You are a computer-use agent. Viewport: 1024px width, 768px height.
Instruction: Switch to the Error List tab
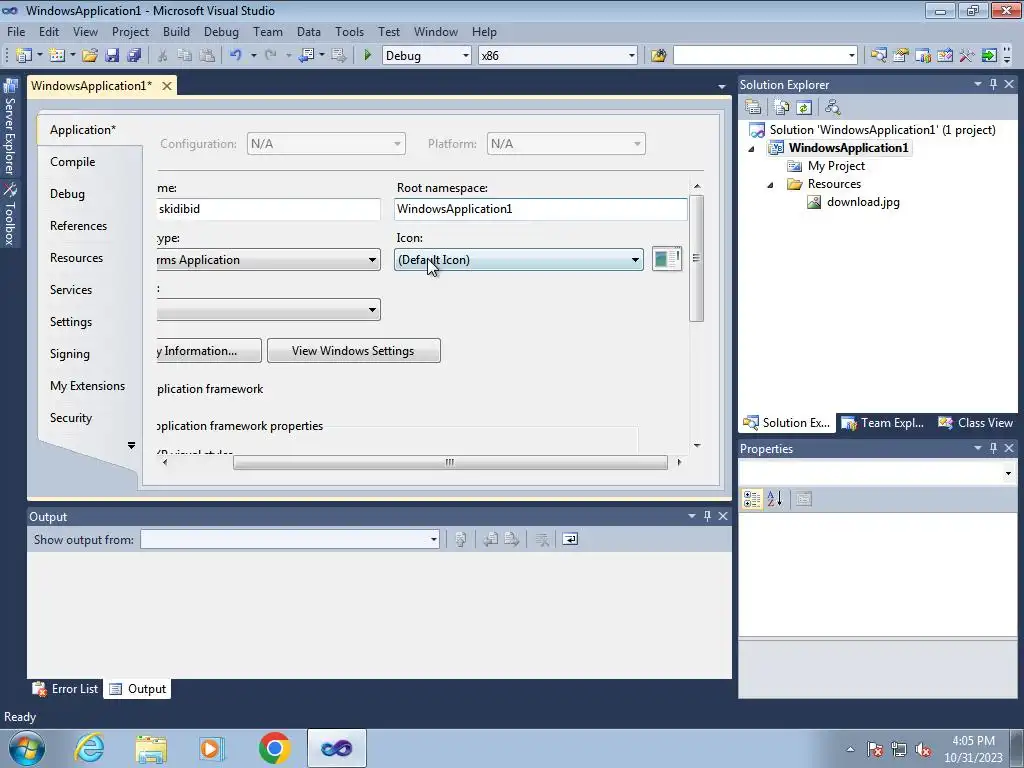pos(66,689)
